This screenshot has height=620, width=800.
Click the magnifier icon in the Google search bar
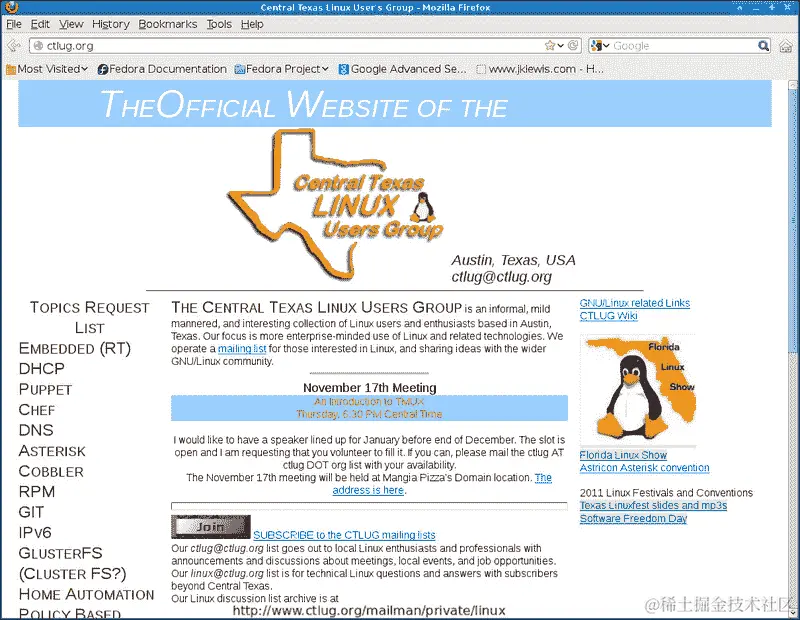click(x=763, y=46)
